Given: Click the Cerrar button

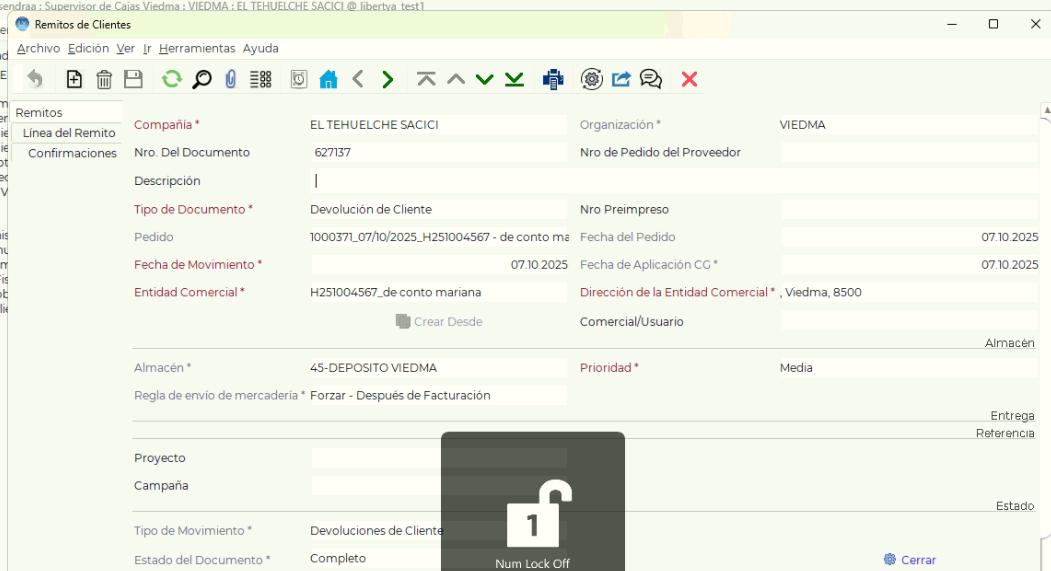Looking at the screenshot, I should click(910, 560).
